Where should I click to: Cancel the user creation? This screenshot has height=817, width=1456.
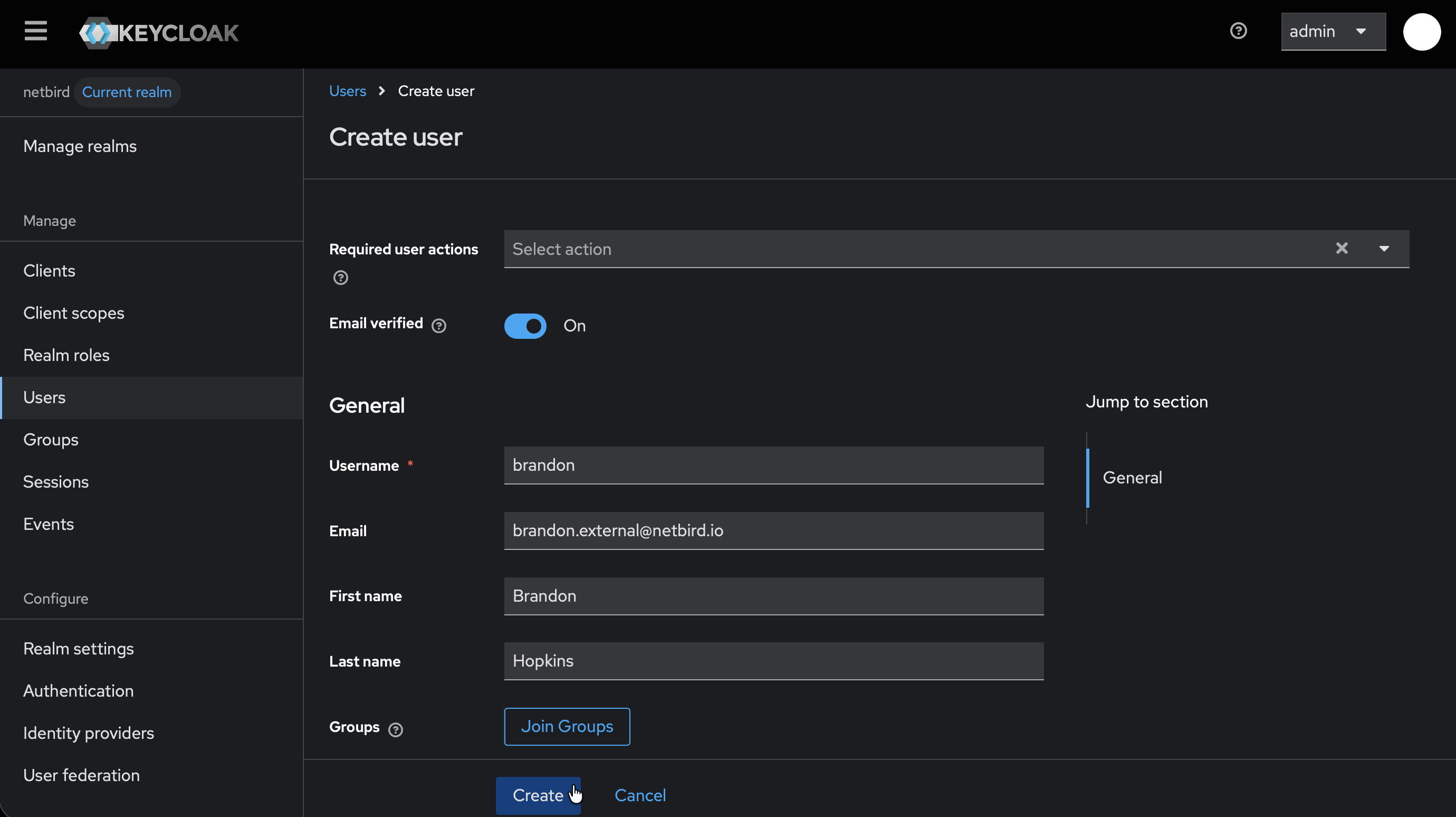(640, 795)
